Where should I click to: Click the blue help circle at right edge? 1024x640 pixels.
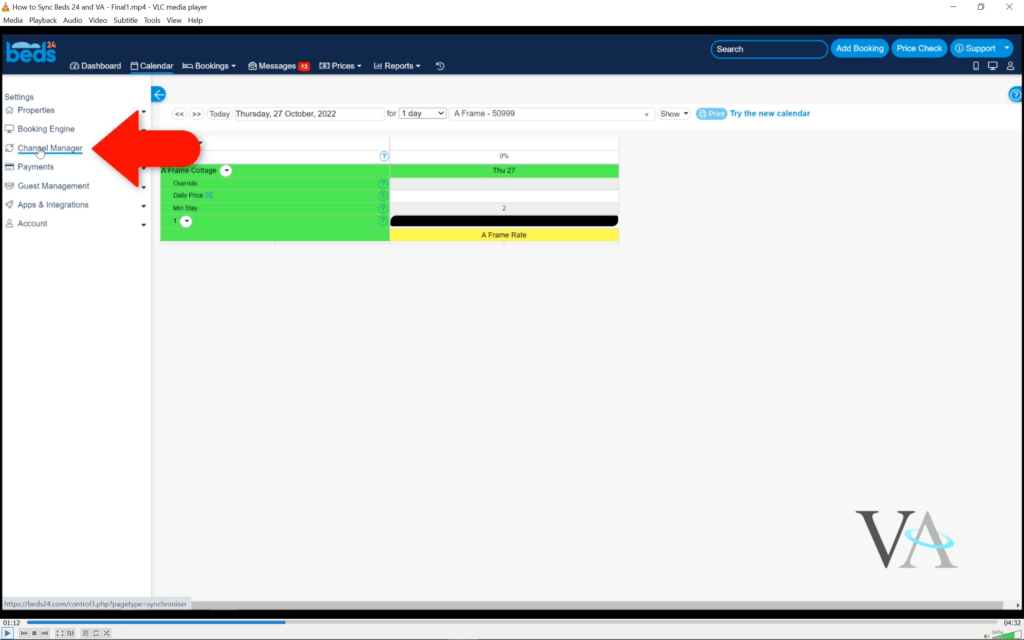(1016, 95)
